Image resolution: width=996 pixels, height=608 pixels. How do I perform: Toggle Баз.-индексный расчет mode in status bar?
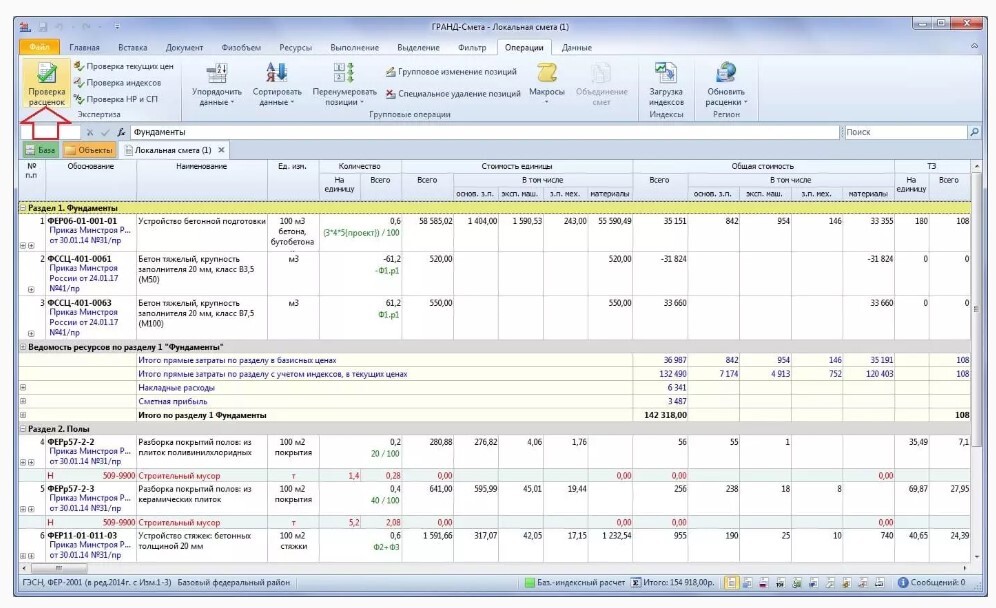573,582
